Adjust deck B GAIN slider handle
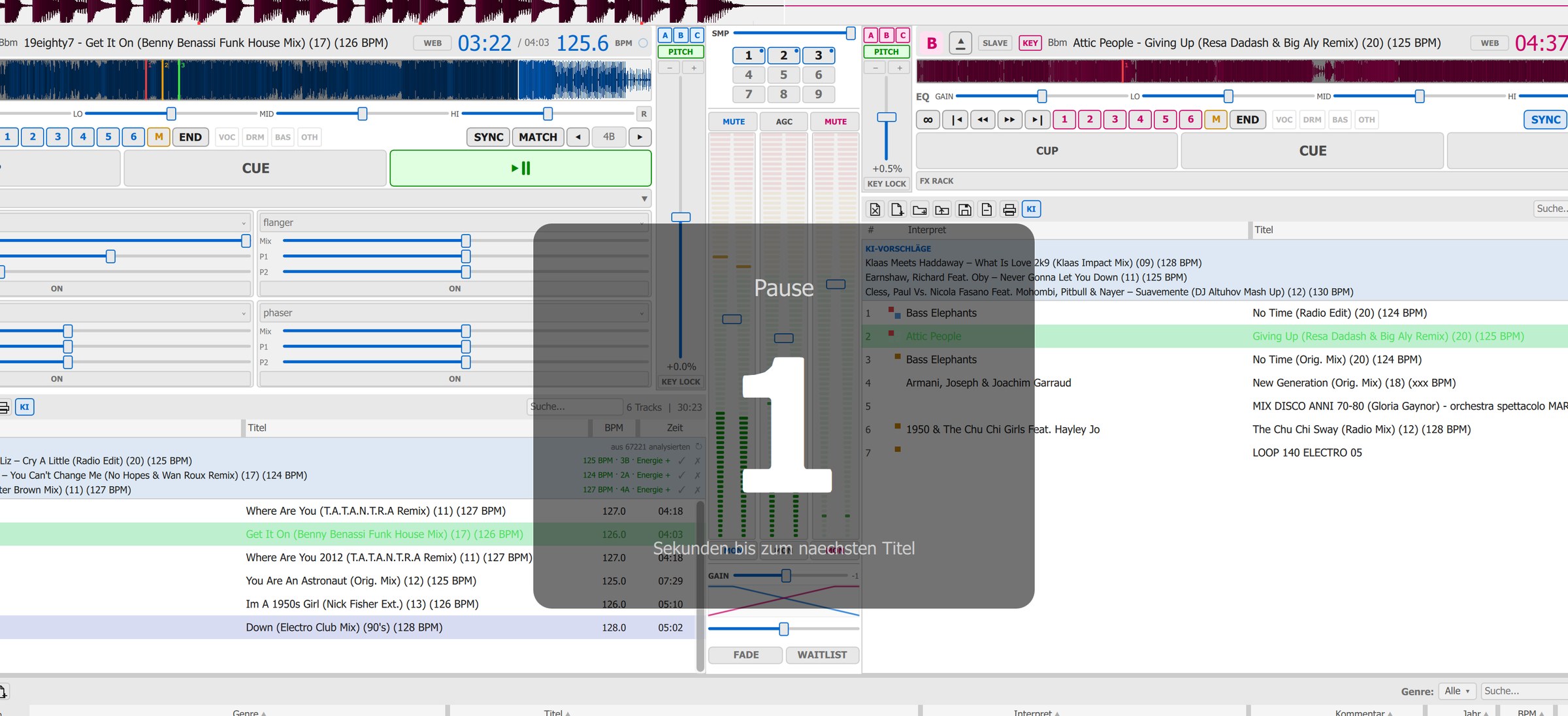Image resolution: width=1568 pixels, height=716 pixels. [1041, 97]
